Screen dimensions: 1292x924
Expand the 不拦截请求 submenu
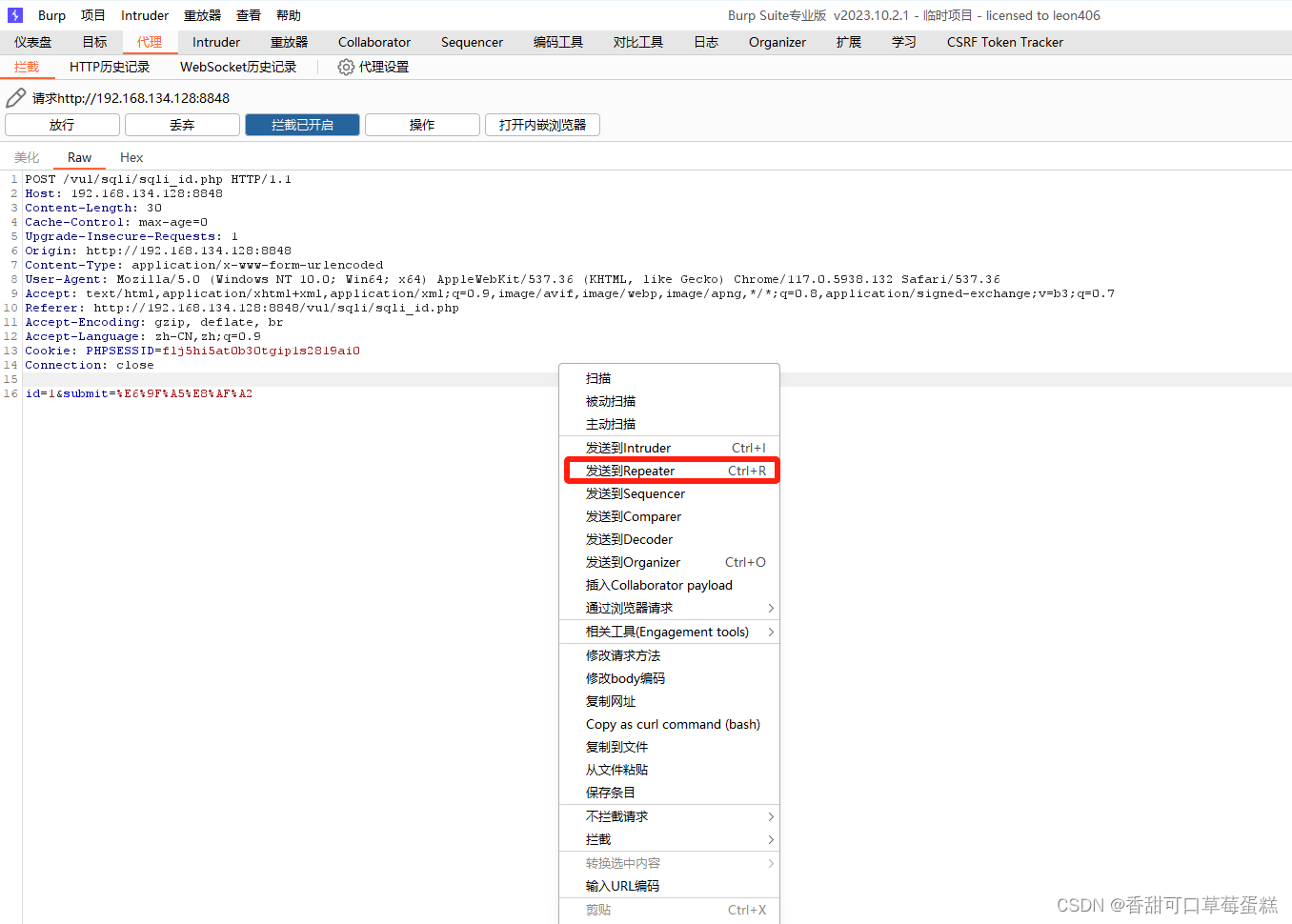click(669, 816)
